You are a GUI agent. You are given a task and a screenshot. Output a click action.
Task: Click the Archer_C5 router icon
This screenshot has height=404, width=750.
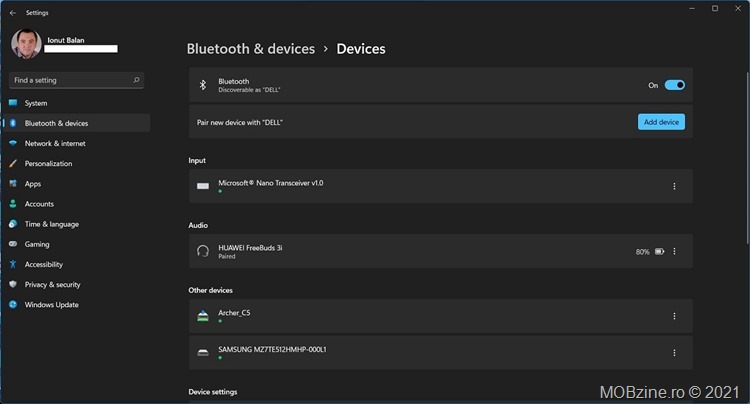pyautogui.click(x=203, y=316)
